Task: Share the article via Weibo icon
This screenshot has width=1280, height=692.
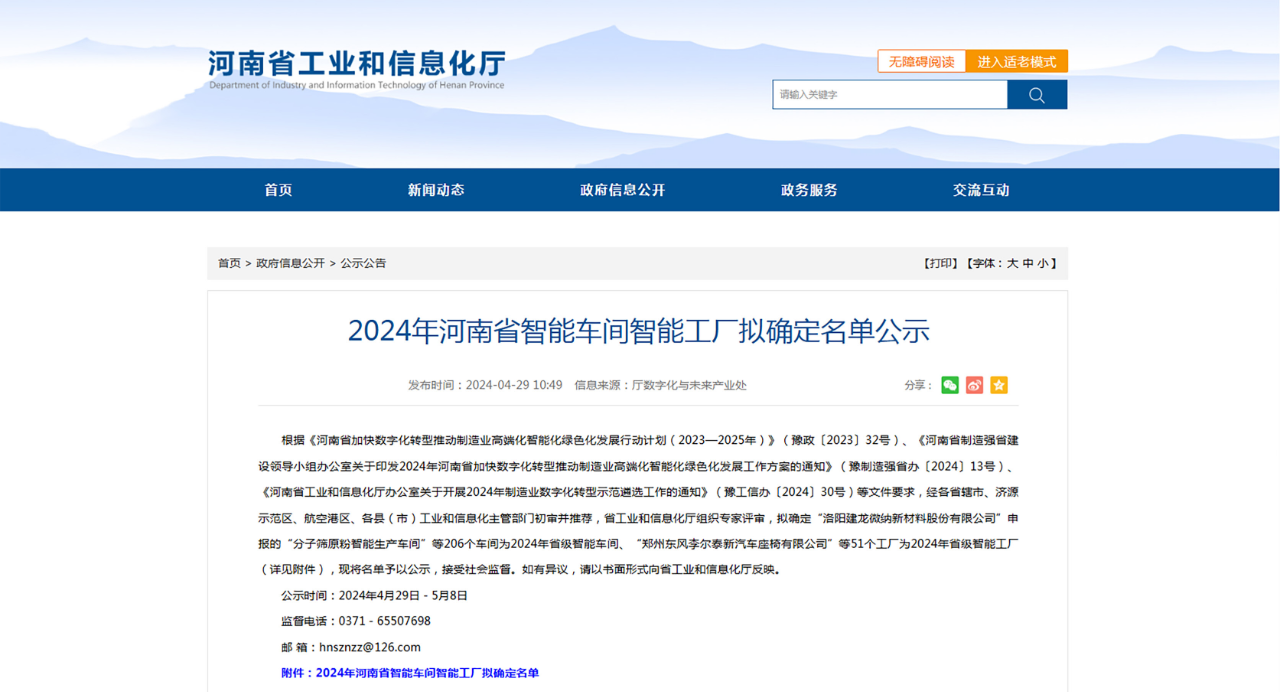Action: (x=974, y=385)
